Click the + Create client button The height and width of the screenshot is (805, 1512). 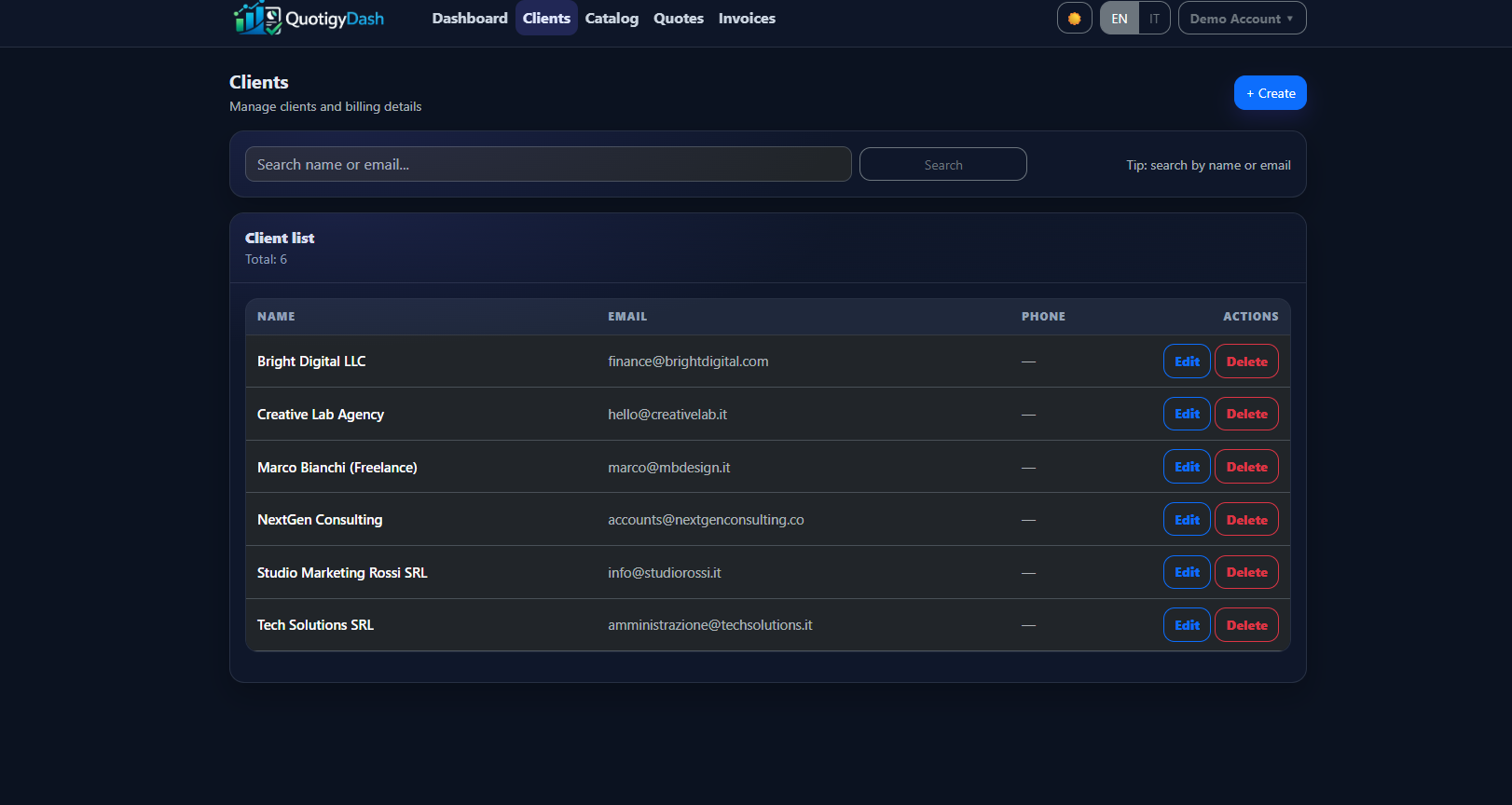coord(1270,93)
